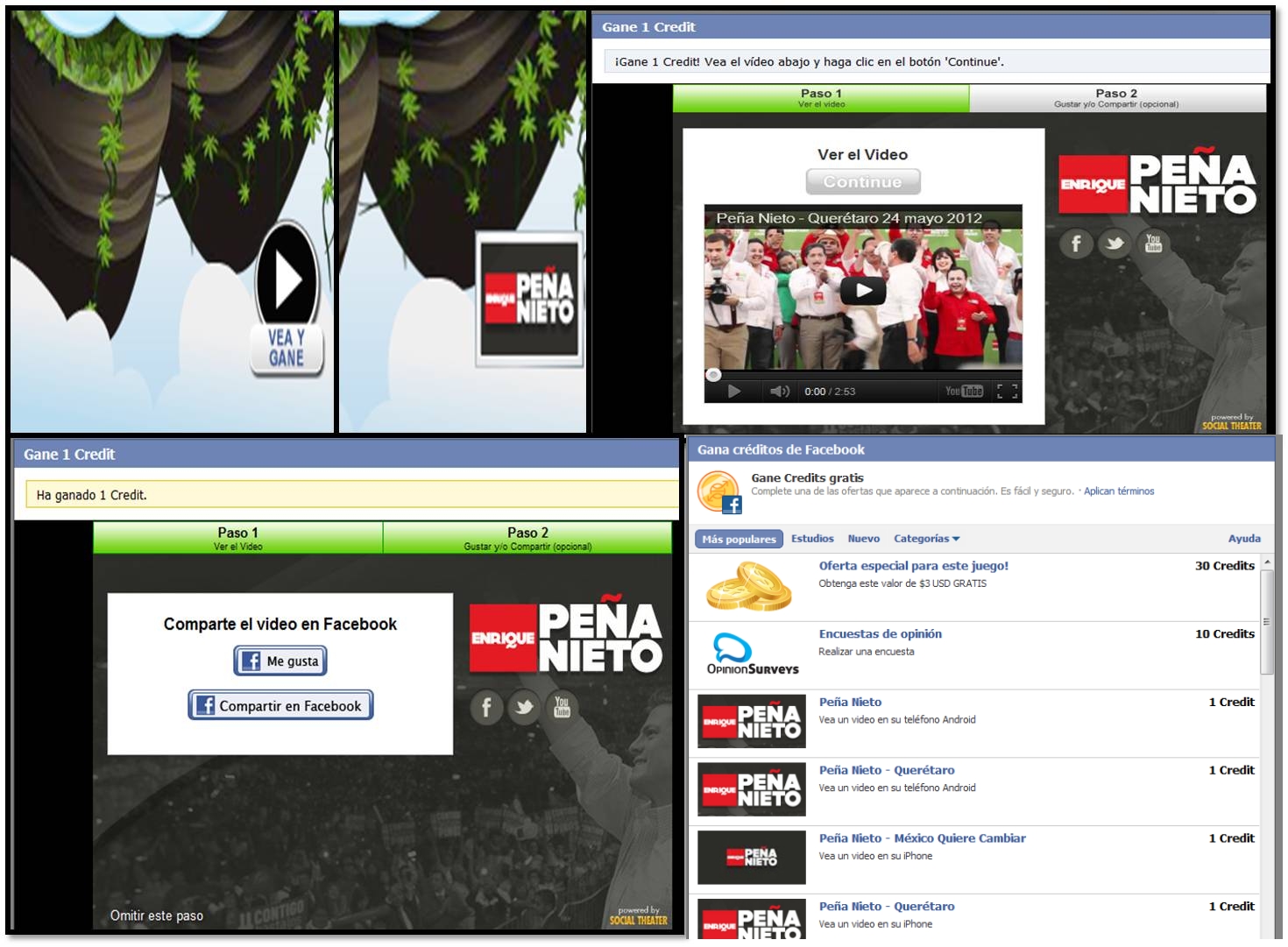This screenshot has width=1288, height=947.
Task: Click Compartir en Facebook button
Action: point(280,705)
